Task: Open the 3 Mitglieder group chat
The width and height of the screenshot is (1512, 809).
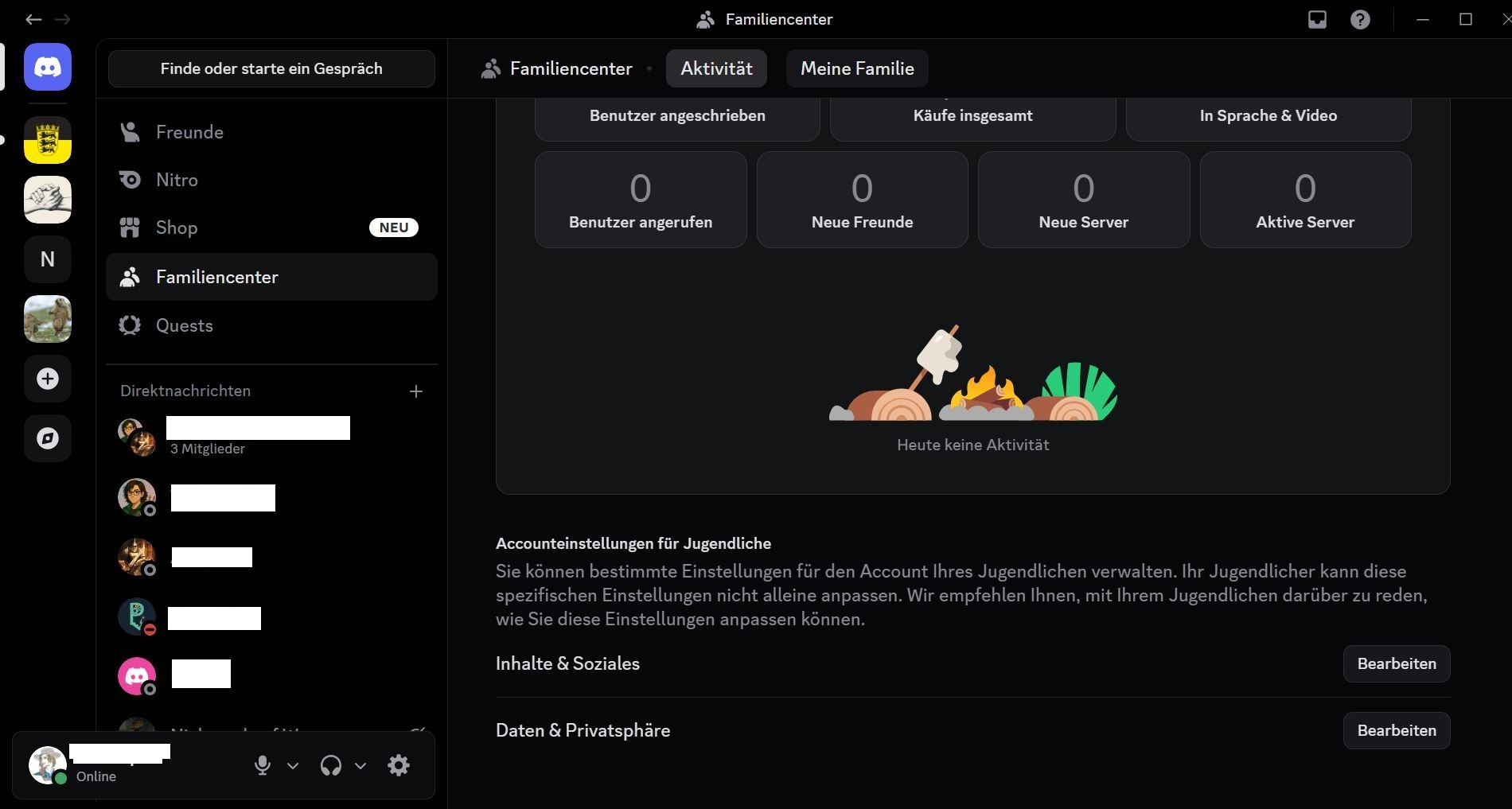Action: pos(207,439)
